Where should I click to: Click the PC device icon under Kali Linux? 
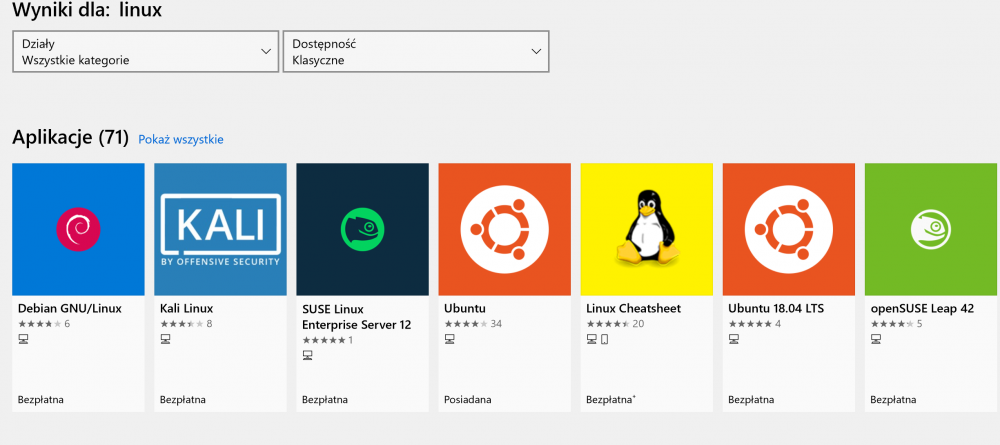165,339
